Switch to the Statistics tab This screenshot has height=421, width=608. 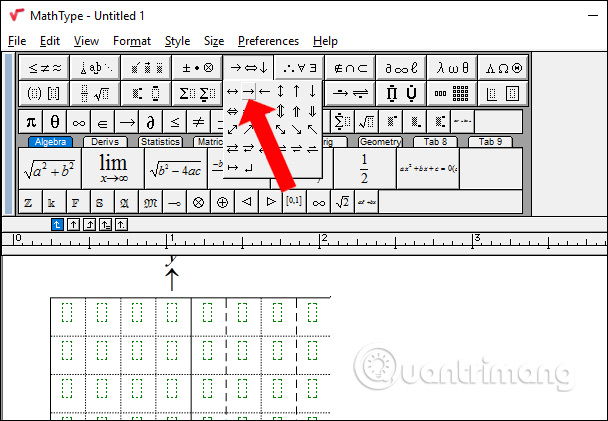pos(160,142)
